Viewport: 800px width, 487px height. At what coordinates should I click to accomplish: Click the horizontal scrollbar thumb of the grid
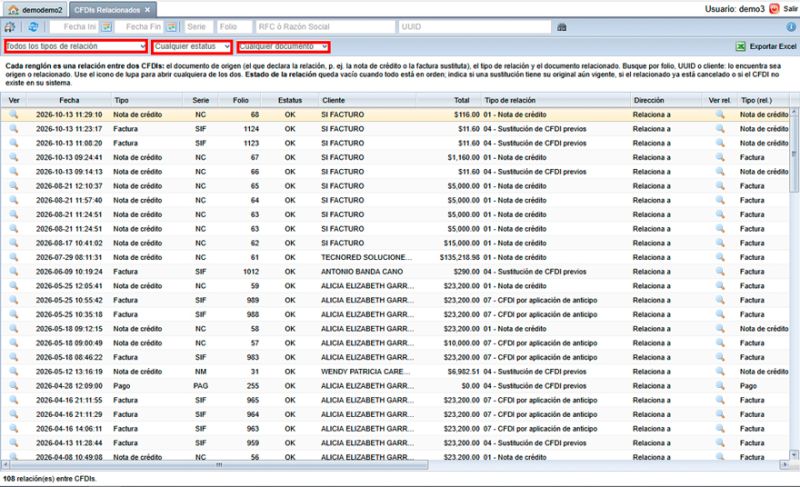click(219, 465)
